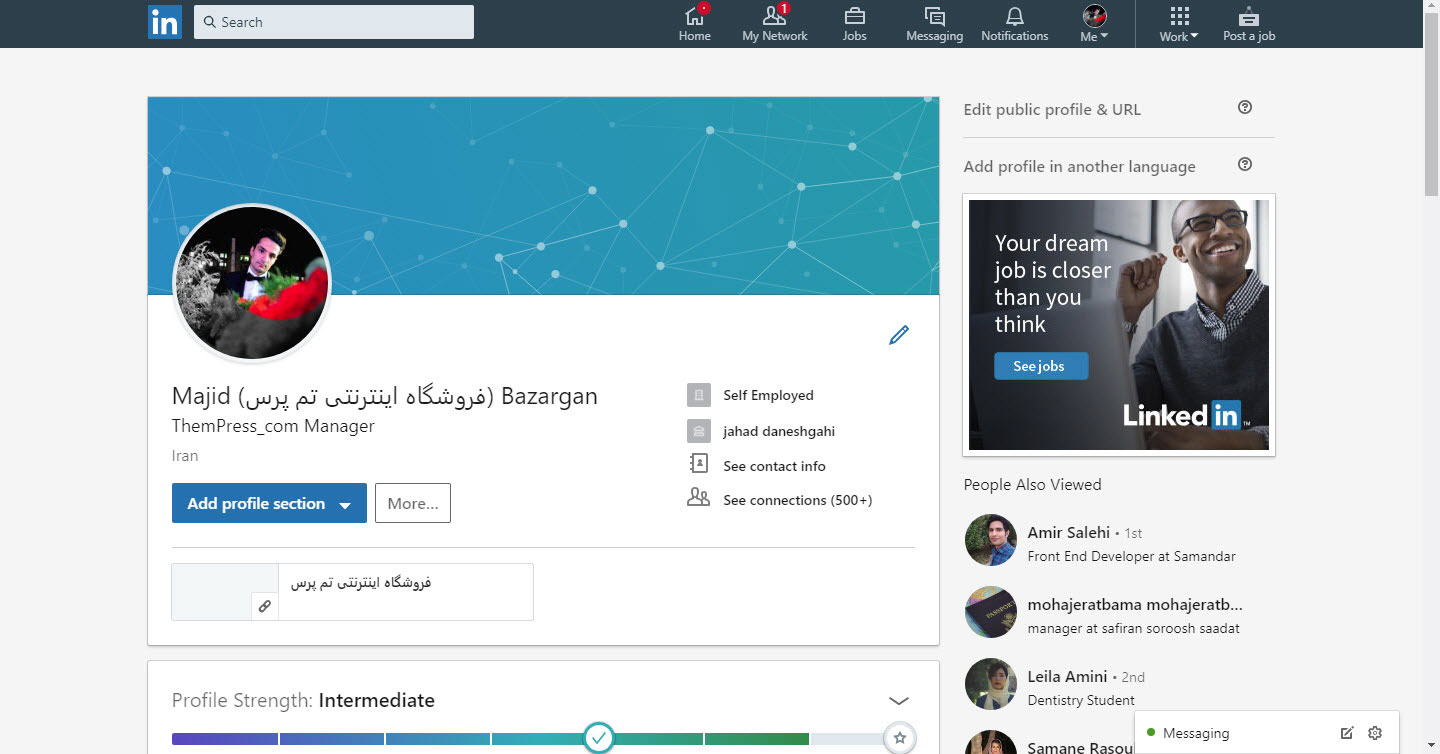Click the More... button
1440x754 pixels.
pos(413,503)
